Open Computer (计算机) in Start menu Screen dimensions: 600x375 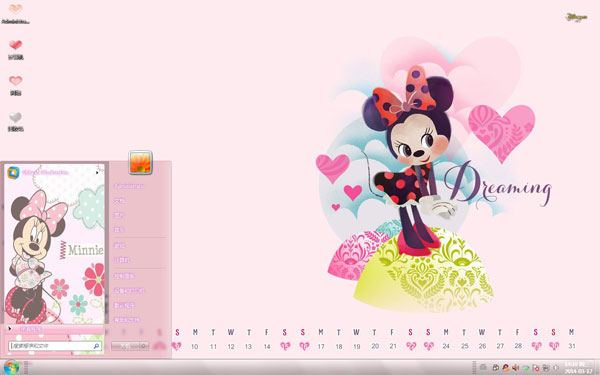pyautogui.click(x=122, y=260)
